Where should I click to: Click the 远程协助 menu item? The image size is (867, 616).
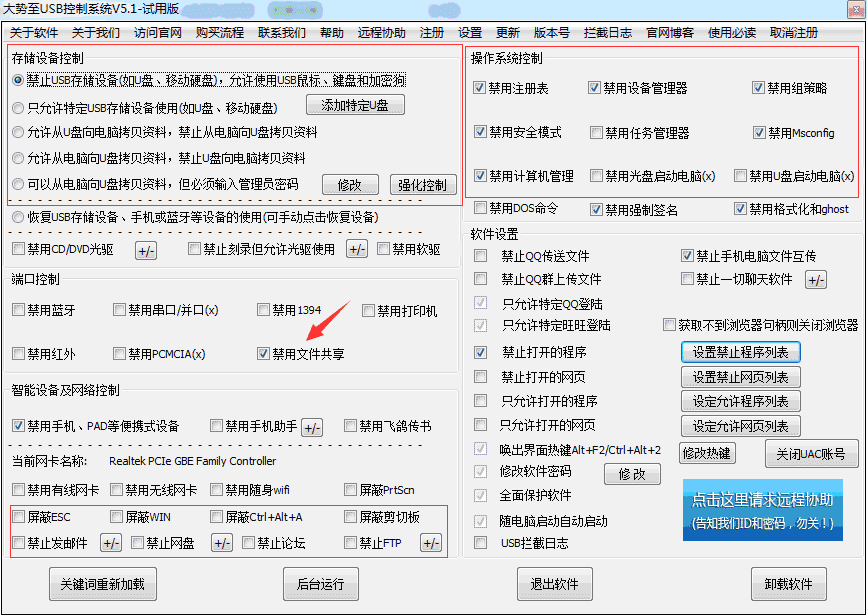[382, 33]
